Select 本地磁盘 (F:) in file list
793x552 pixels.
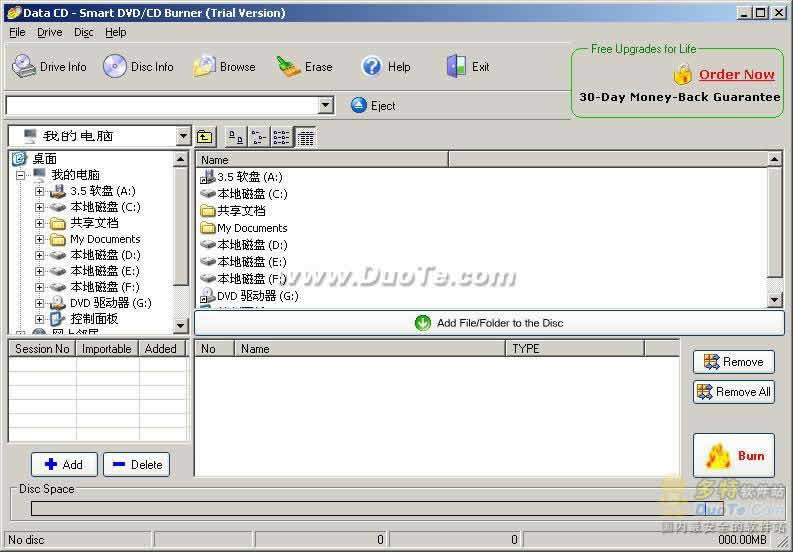pos(244,279)
